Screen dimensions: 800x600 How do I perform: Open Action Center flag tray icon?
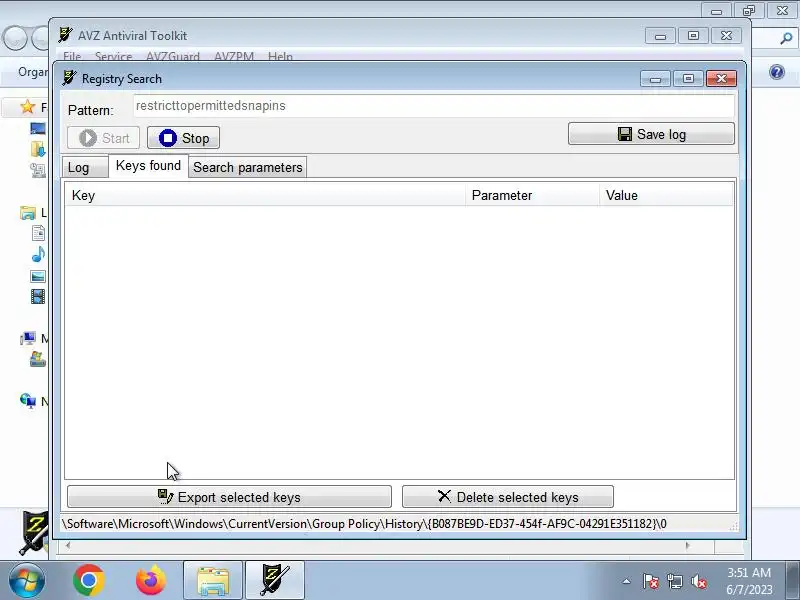point(651,581)
